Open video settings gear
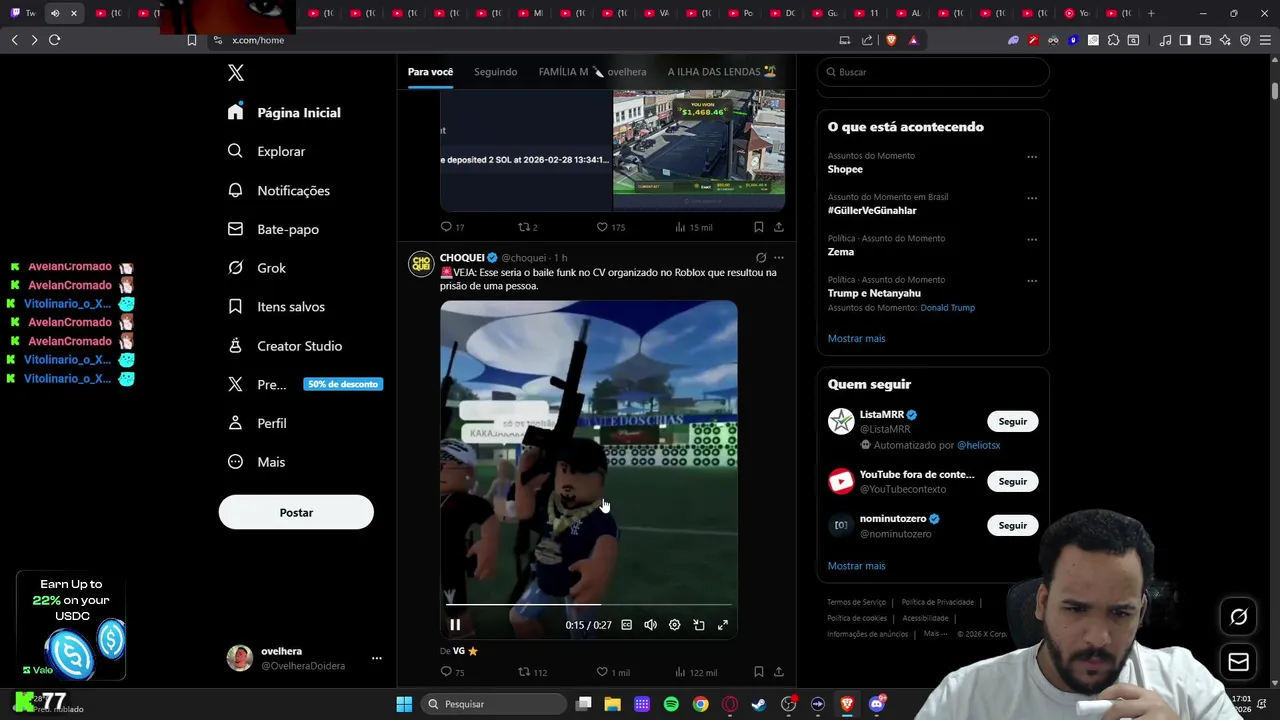 coord(674,625)
